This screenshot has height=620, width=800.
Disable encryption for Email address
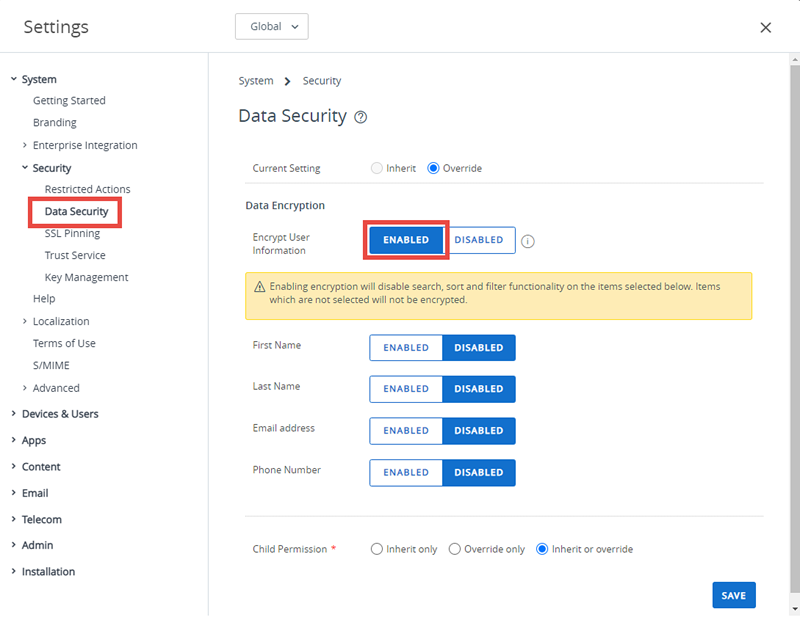coord(479,431)
